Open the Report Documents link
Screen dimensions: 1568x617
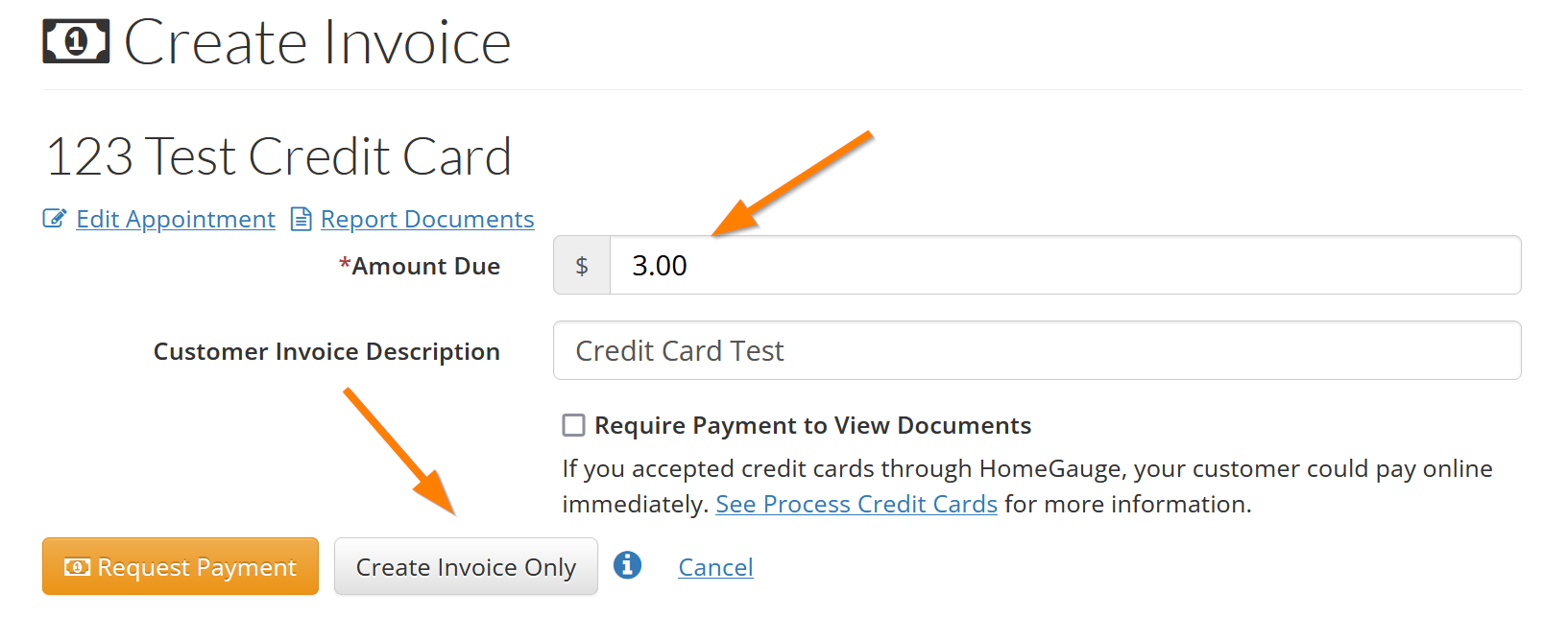tap(427, 219)
